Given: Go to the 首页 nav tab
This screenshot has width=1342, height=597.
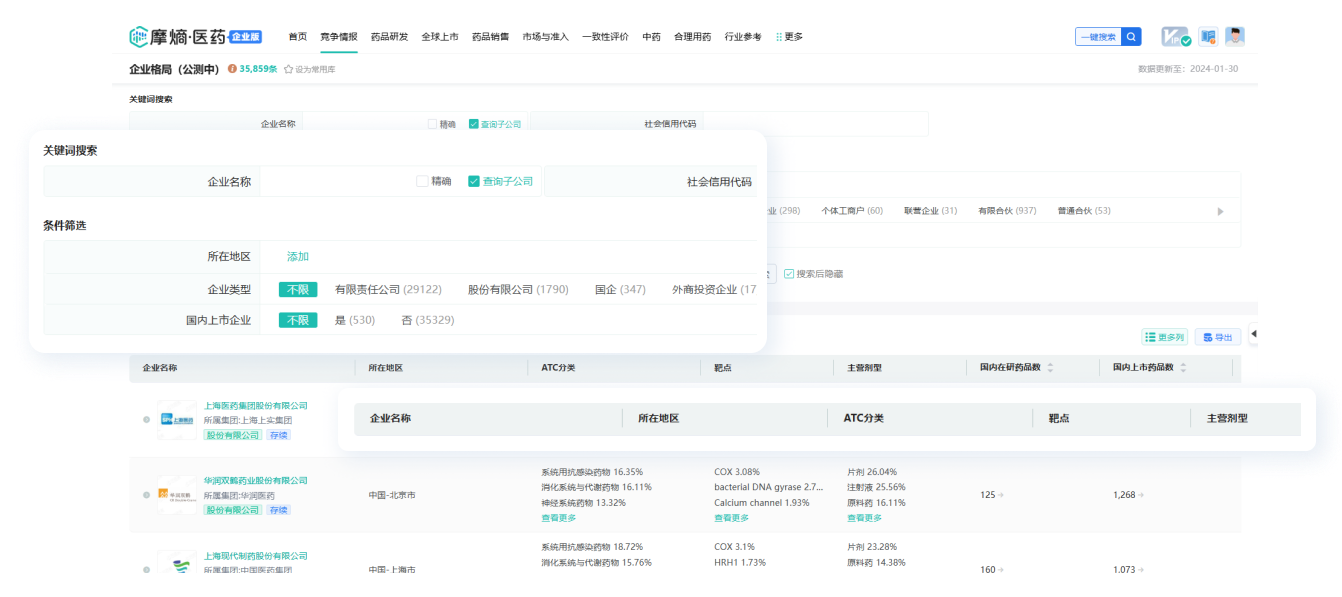Looking at the screenshot, I should 298,37.
